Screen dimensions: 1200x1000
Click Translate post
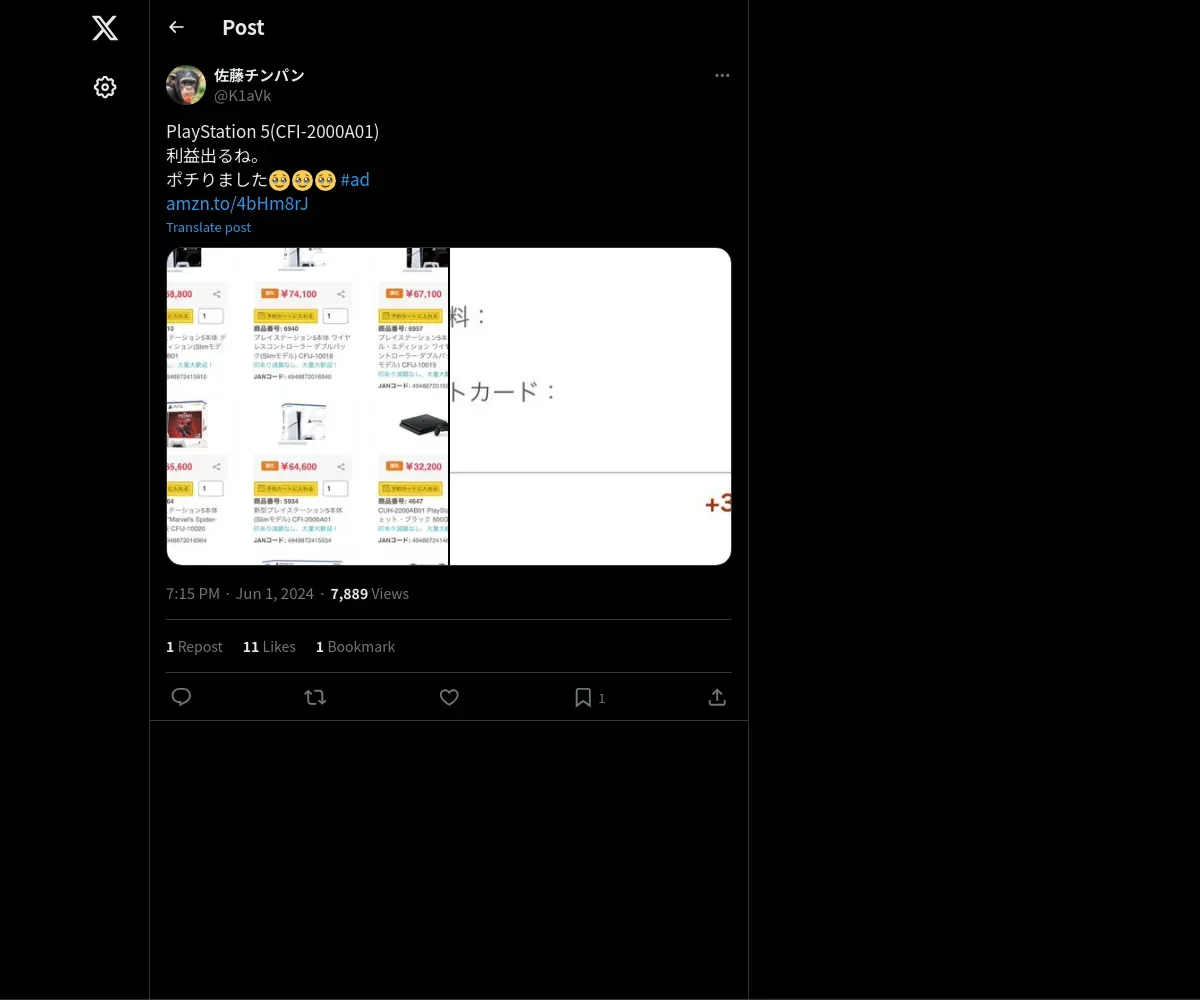(208, 227)
